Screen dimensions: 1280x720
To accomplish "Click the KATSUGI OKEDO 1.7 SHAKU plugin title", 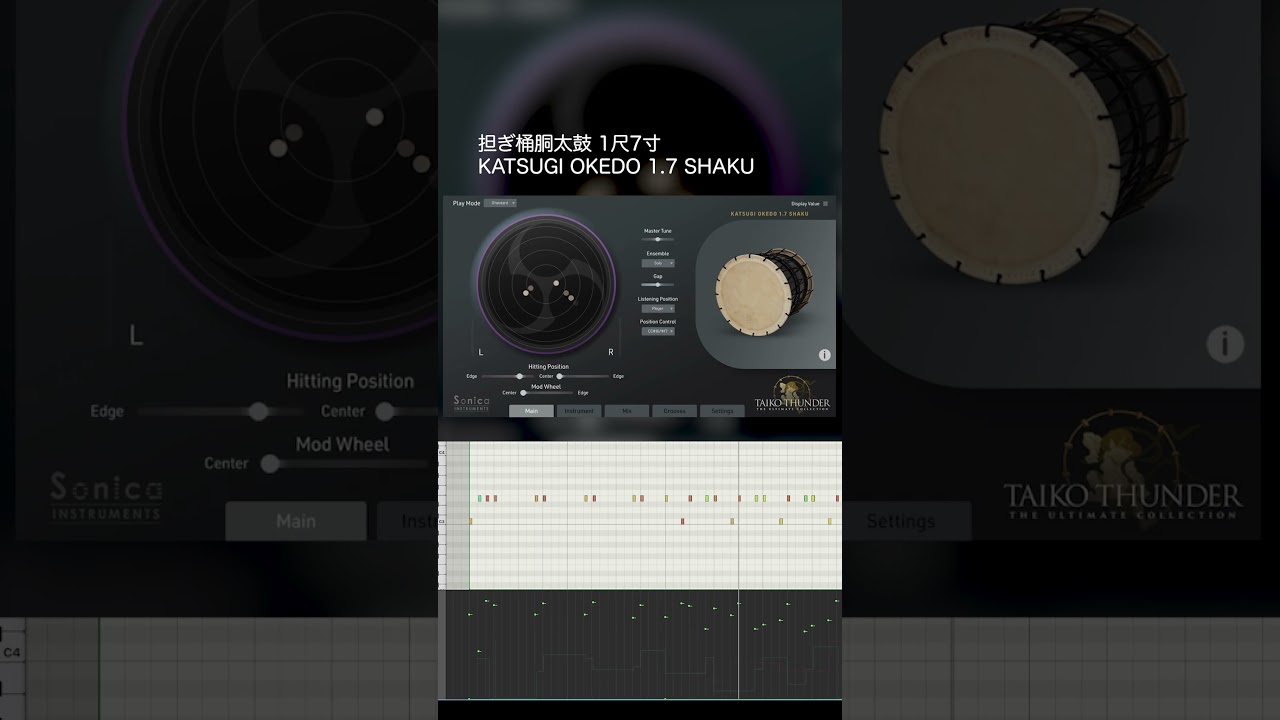I will 768,214.
